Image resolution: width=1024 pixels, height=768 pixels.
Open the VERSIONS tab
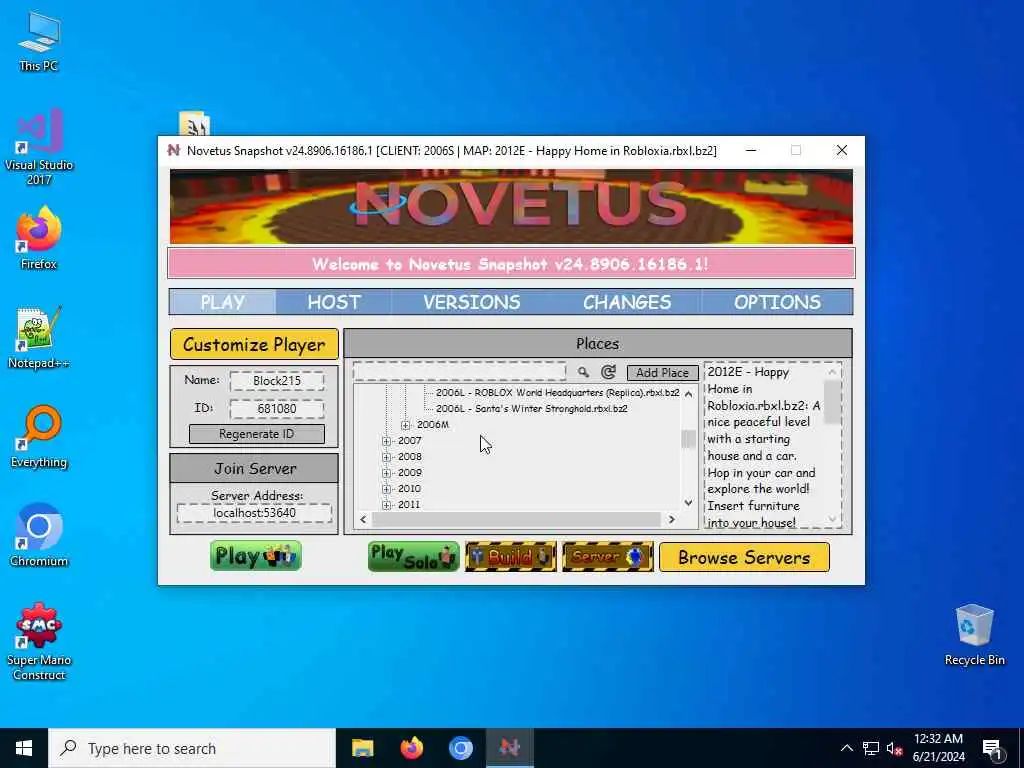point(472,302)
